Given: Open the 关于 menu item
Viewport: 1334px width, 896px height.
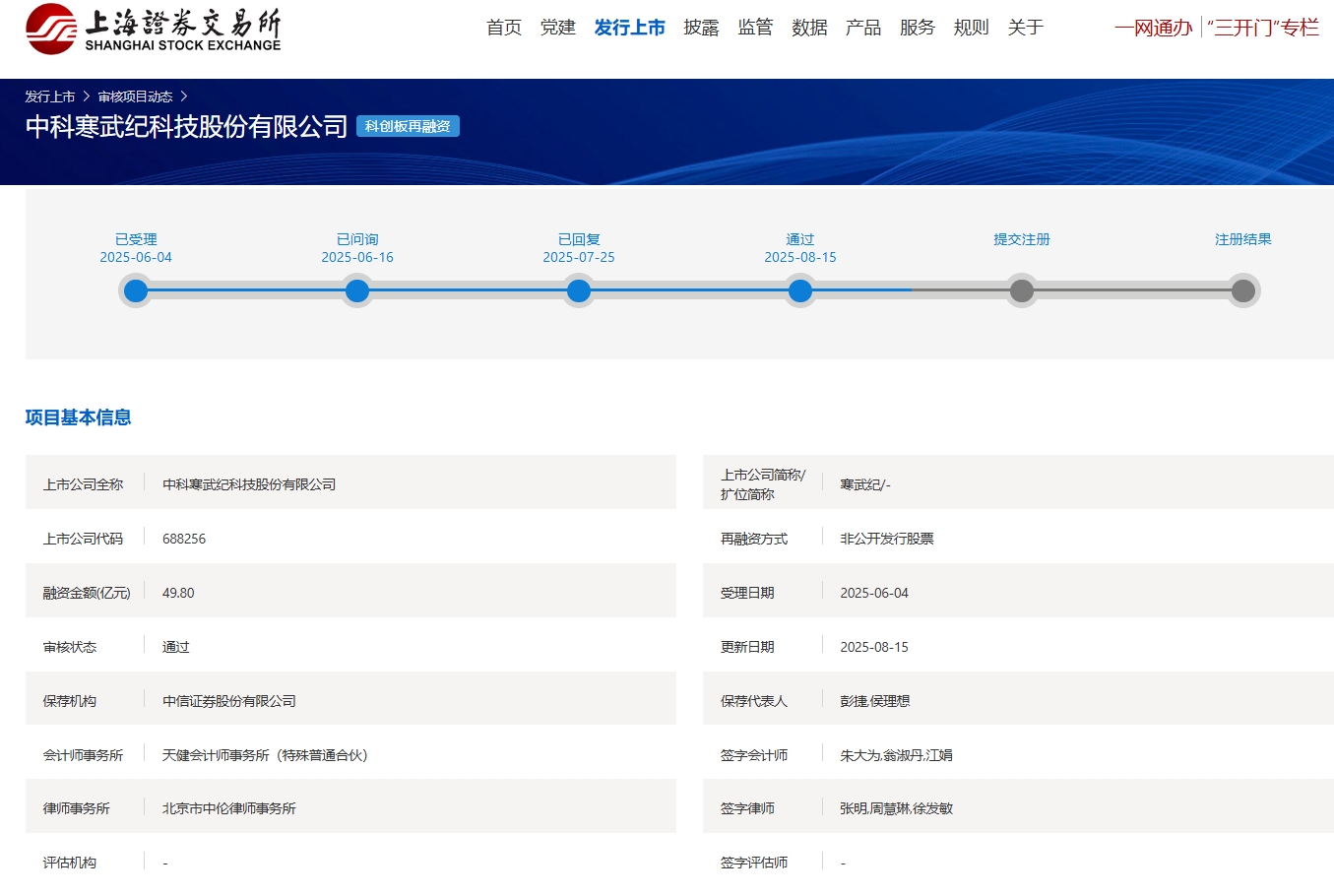Looking at the screenshot, I should click(1026, 28).
